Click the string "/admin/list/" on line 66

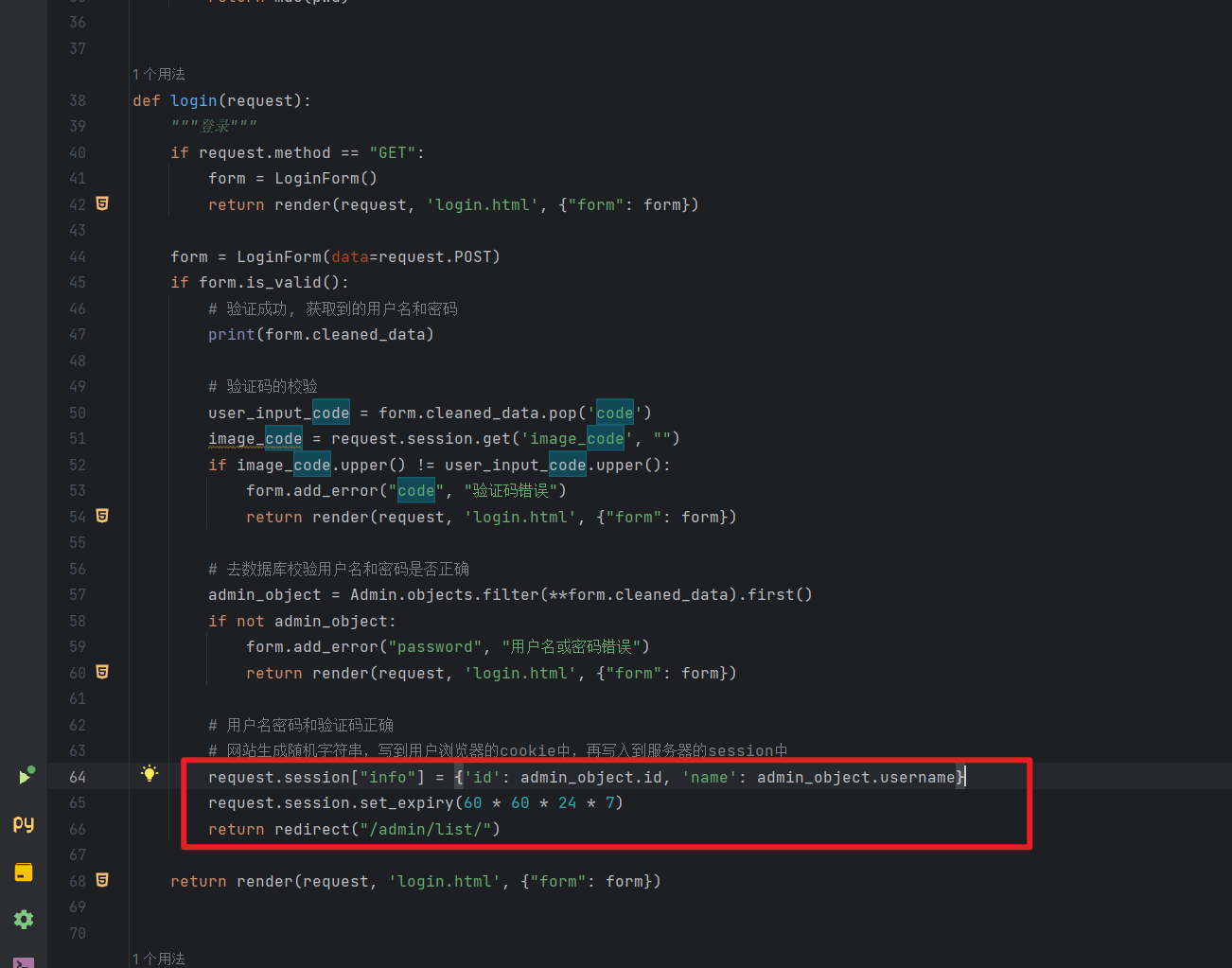(x=426, y=829)
